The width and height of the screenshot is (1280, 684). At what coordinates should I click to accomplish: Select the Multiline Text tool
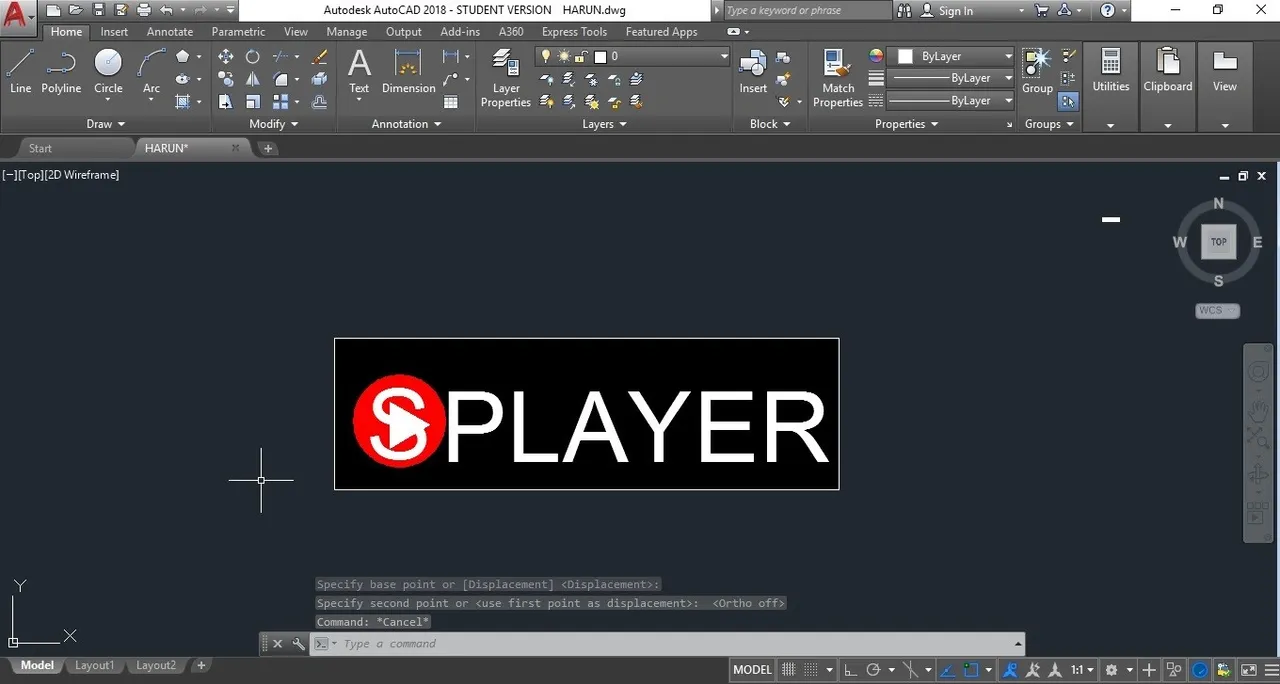(x=359, y=72)
